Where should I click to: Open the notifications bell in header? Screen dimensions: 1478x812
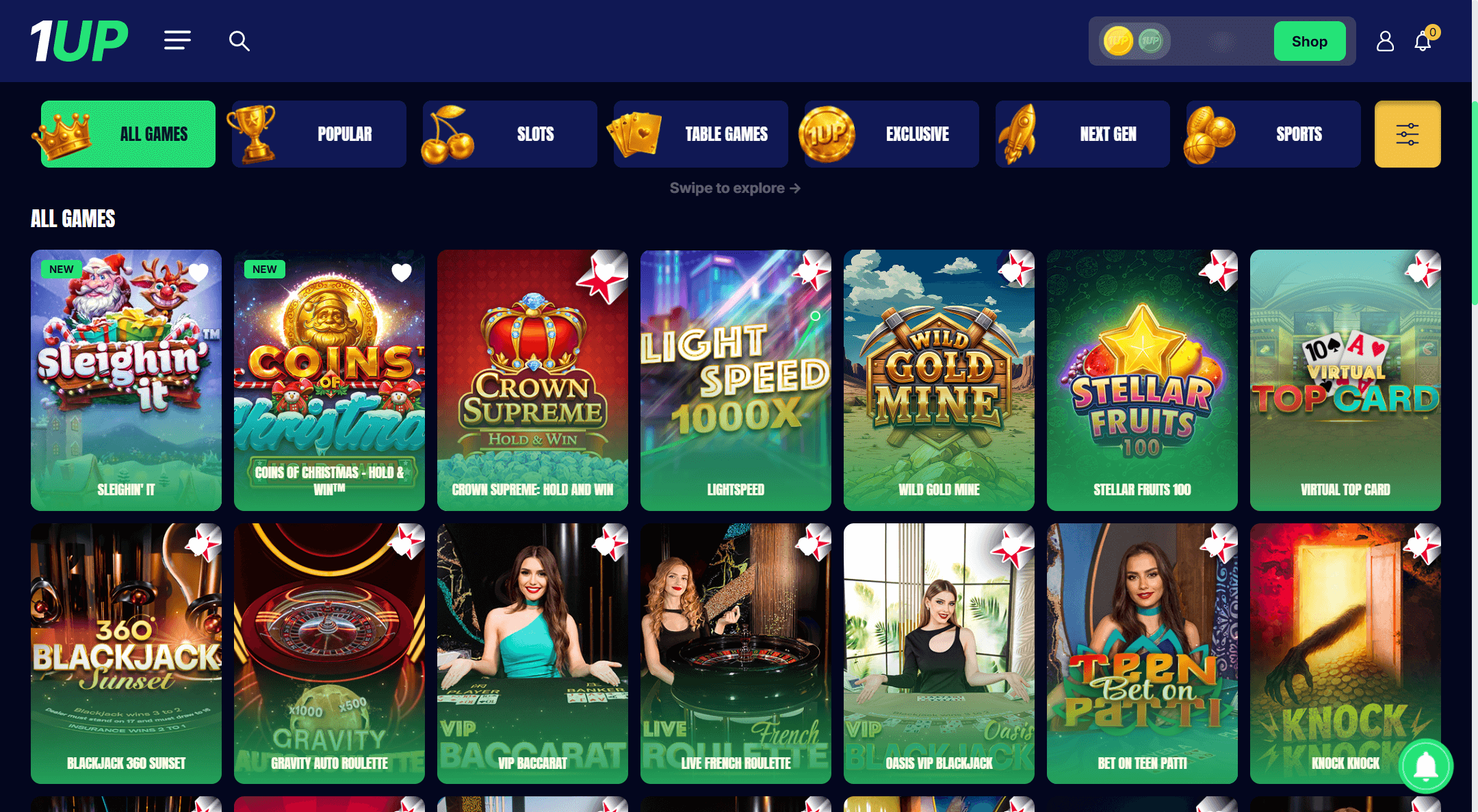click(x=1423, y=41)
